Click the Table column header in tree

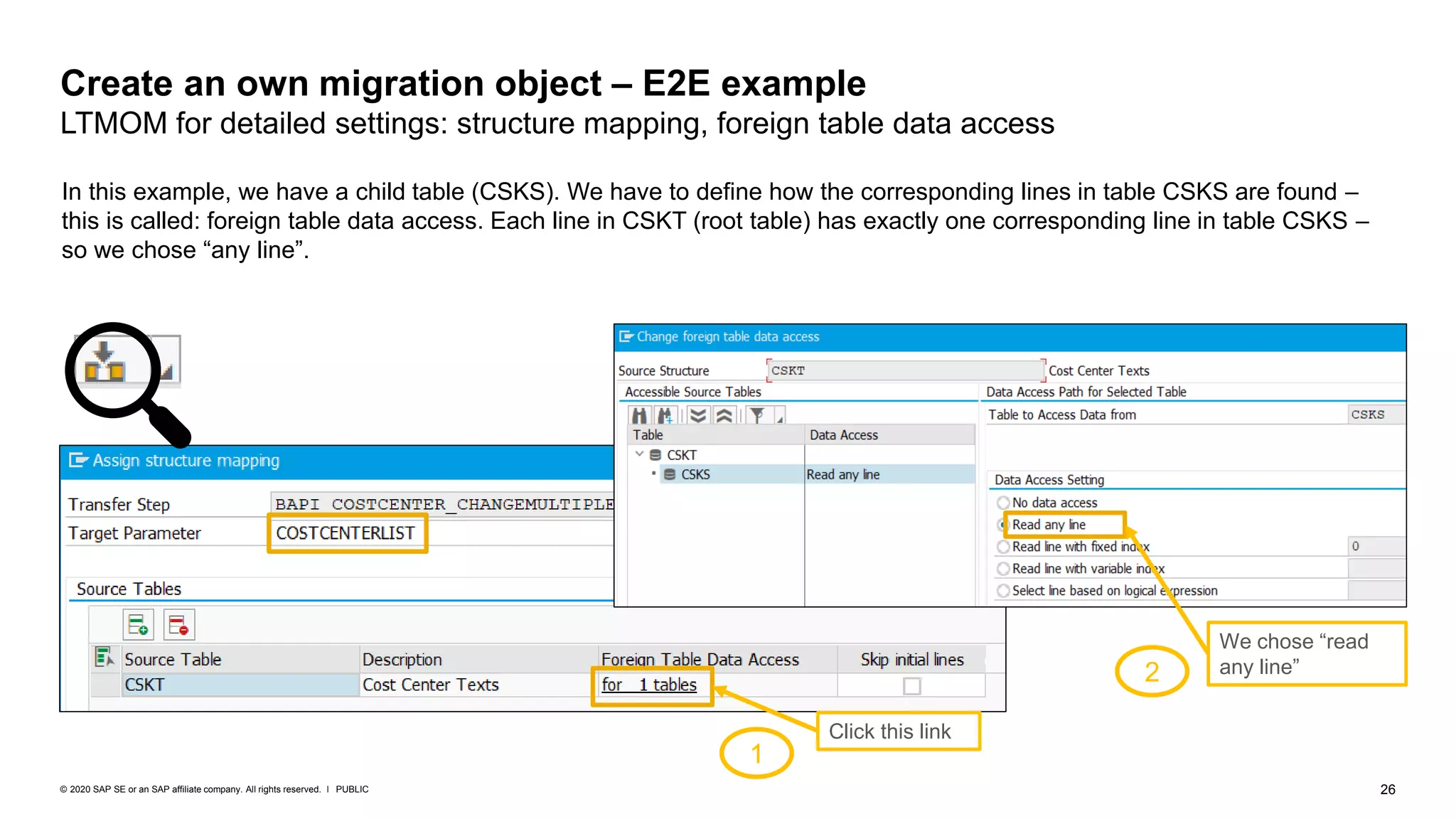(x=717, y=435)
